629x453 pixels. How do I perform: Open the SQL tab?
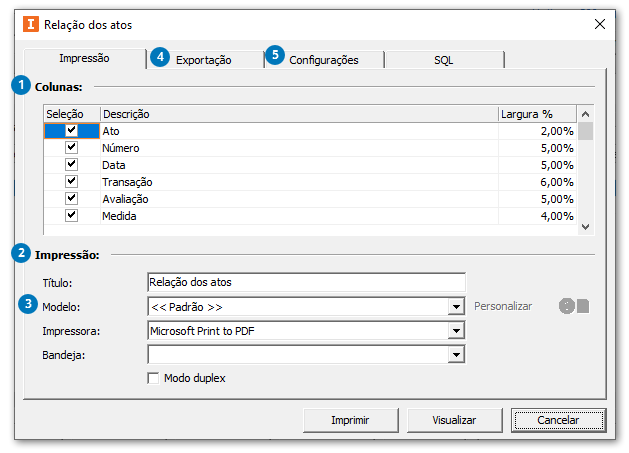443,60
